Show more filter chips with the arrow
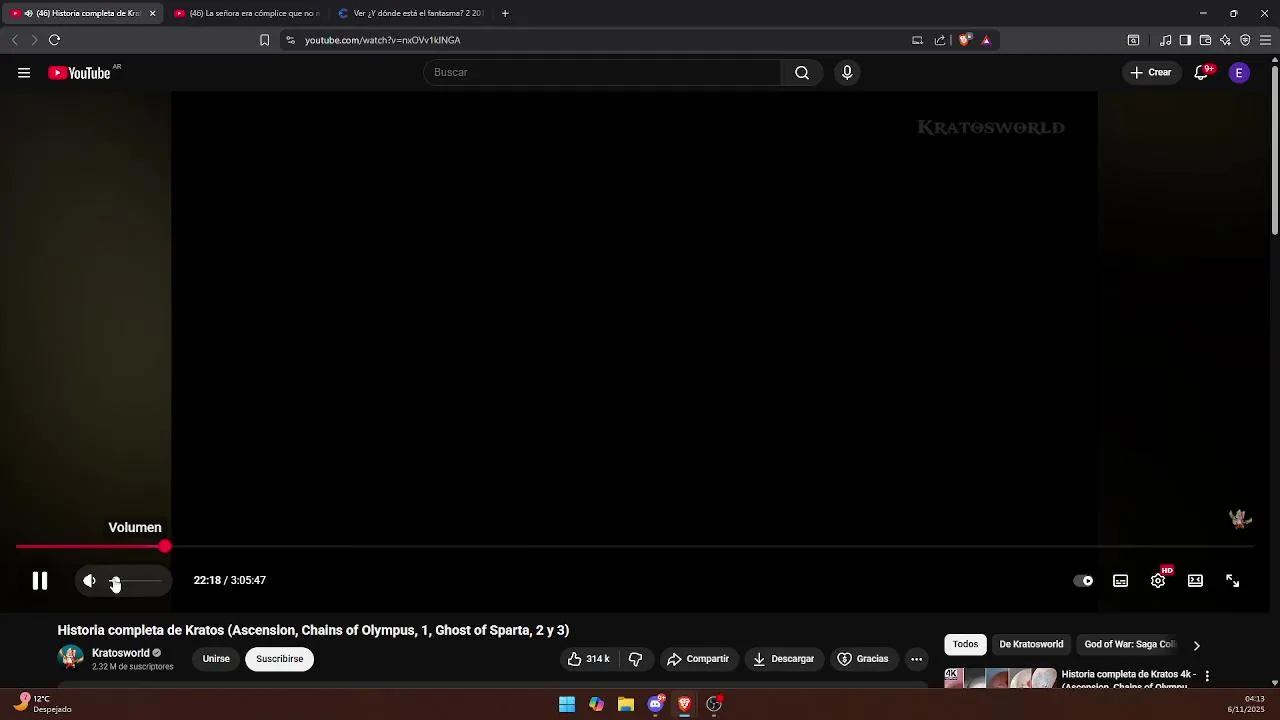 [x=1196, y=645]
